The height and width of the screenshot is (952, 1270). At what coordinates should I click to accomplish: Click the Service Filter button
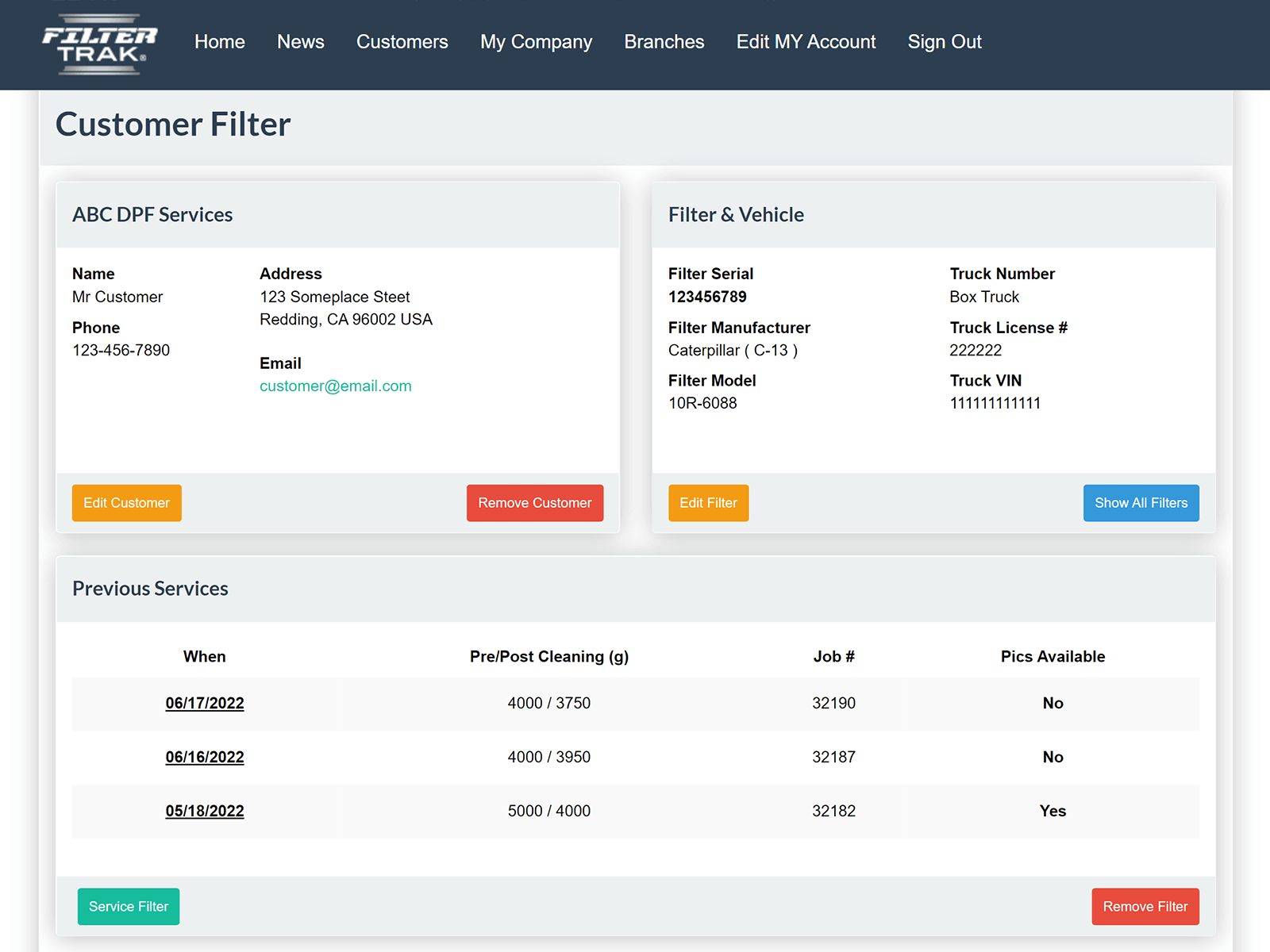[x=129, y=907]
